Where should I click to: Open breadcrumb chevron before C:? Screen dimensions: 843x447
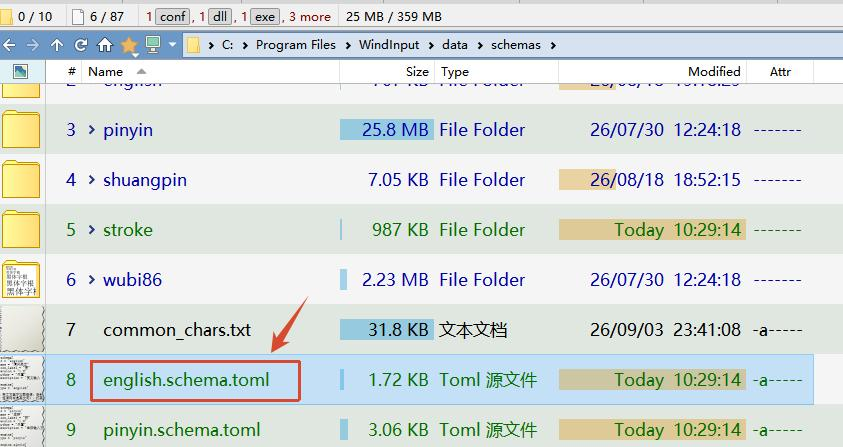point(211,46)
